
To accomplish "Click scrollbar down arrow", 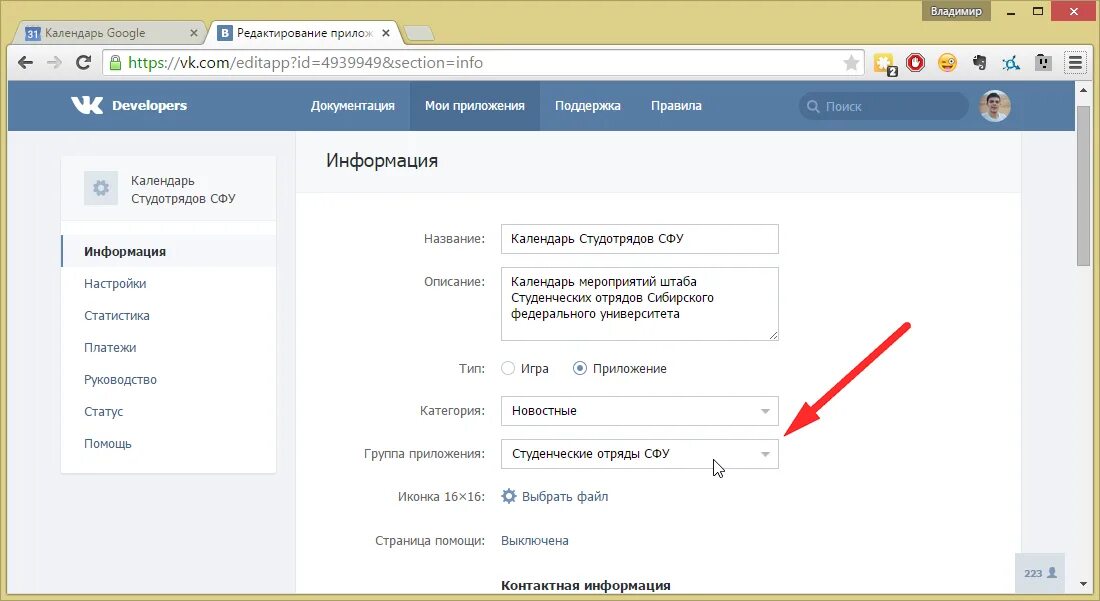I will (x=1084, y=583).
